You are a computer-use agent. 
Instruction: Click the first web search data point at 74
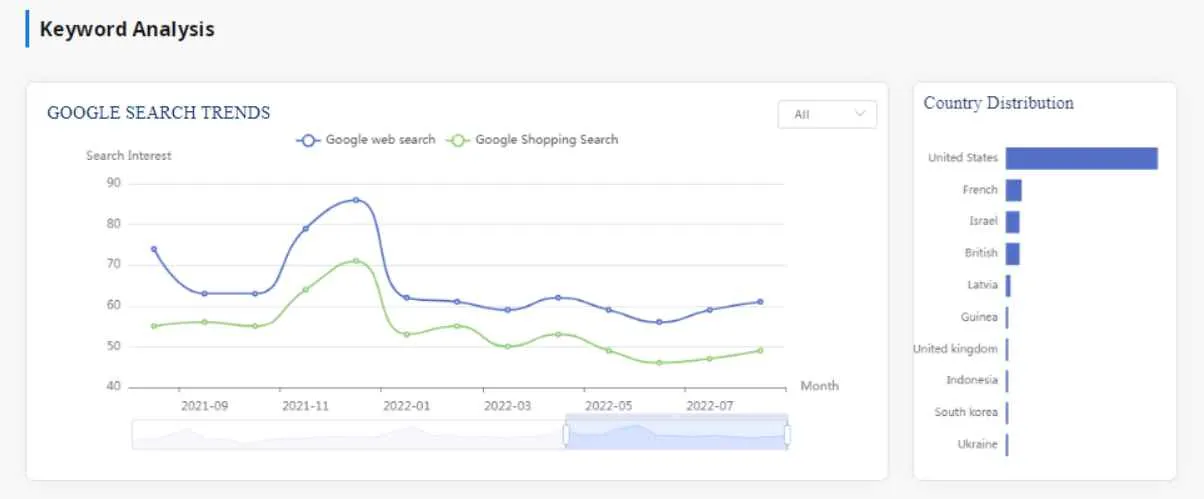click(x=153, y=249)
